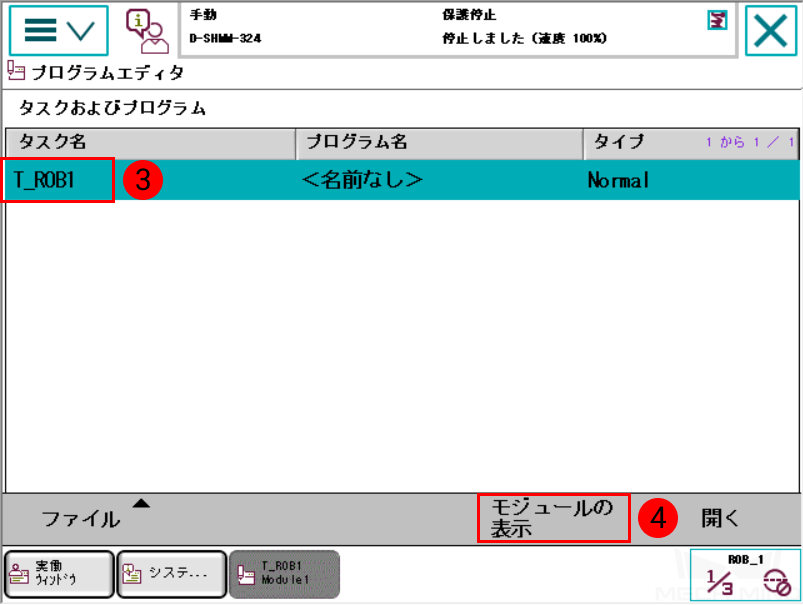The image size is (803, 605).
Task: Click the small status icon in the status bar
Action: point(717,20)
